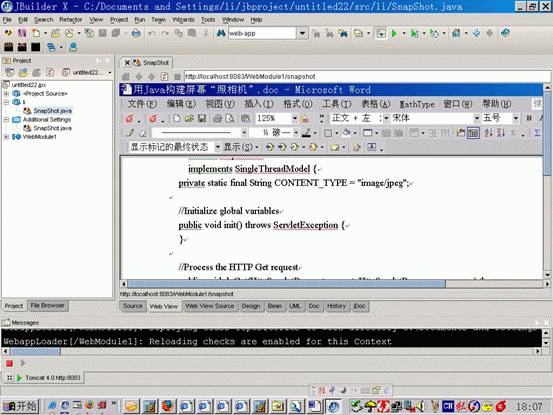Switch to the File Browser tab

pos(48,306)
